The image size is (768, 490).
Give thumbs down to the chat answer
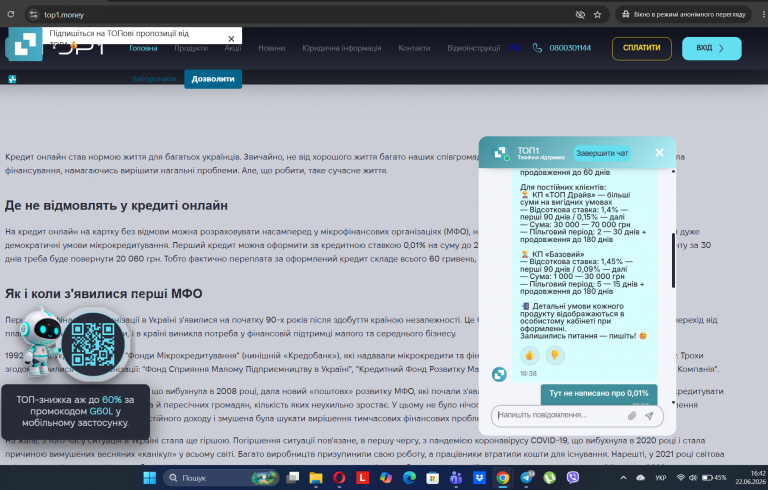(555, 355)
